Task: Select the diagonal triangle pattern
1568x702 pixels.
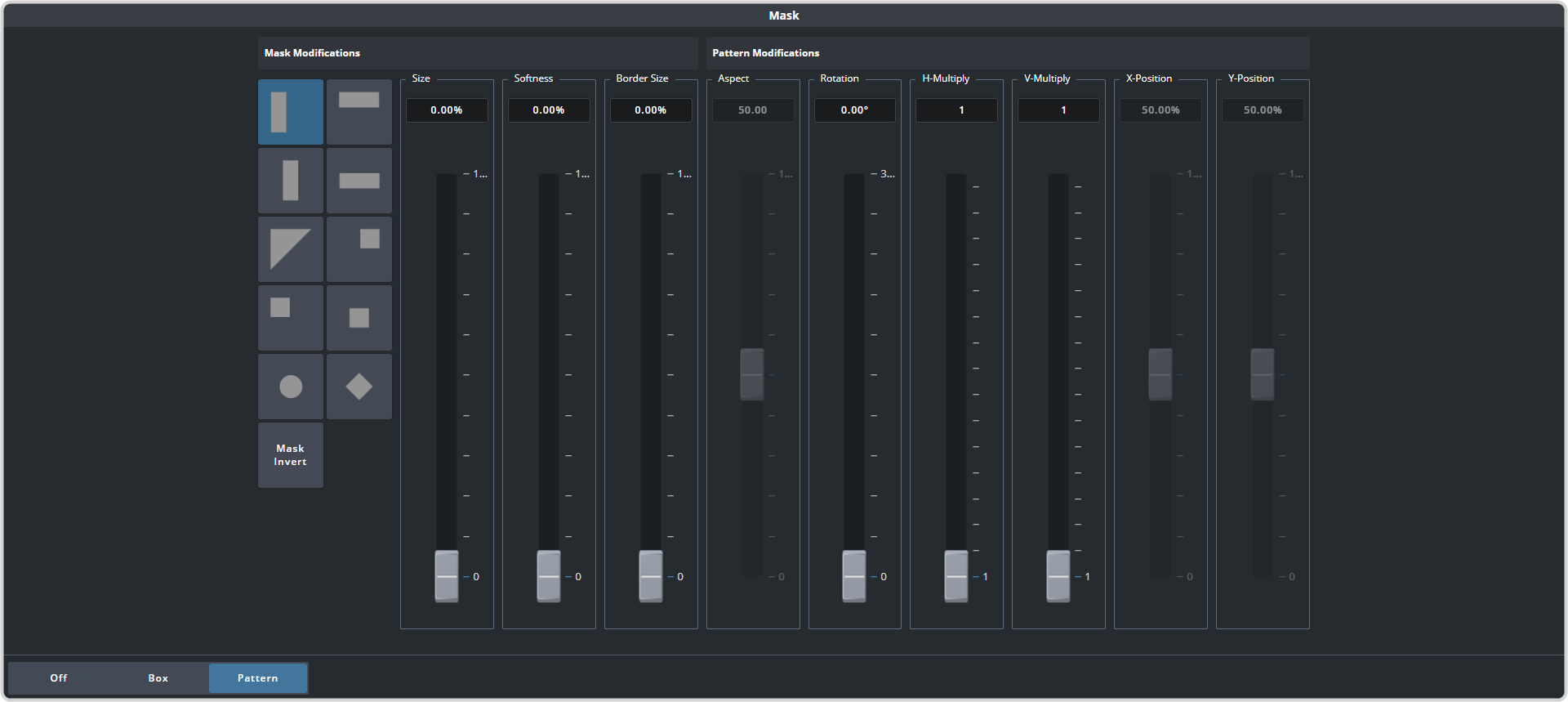Action: (x=291, y=249)
